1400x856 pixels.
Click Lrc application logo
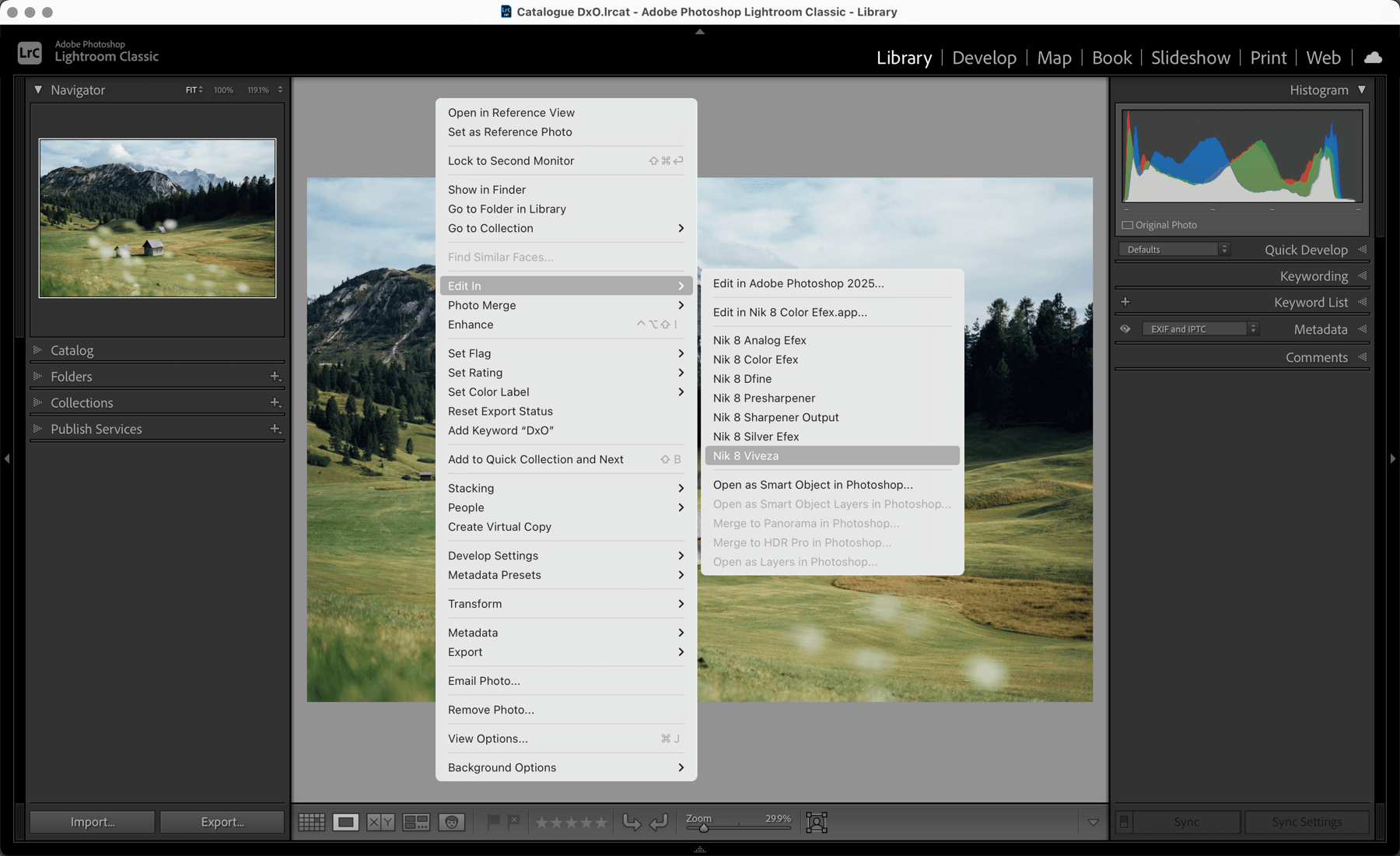pos(30,53)
